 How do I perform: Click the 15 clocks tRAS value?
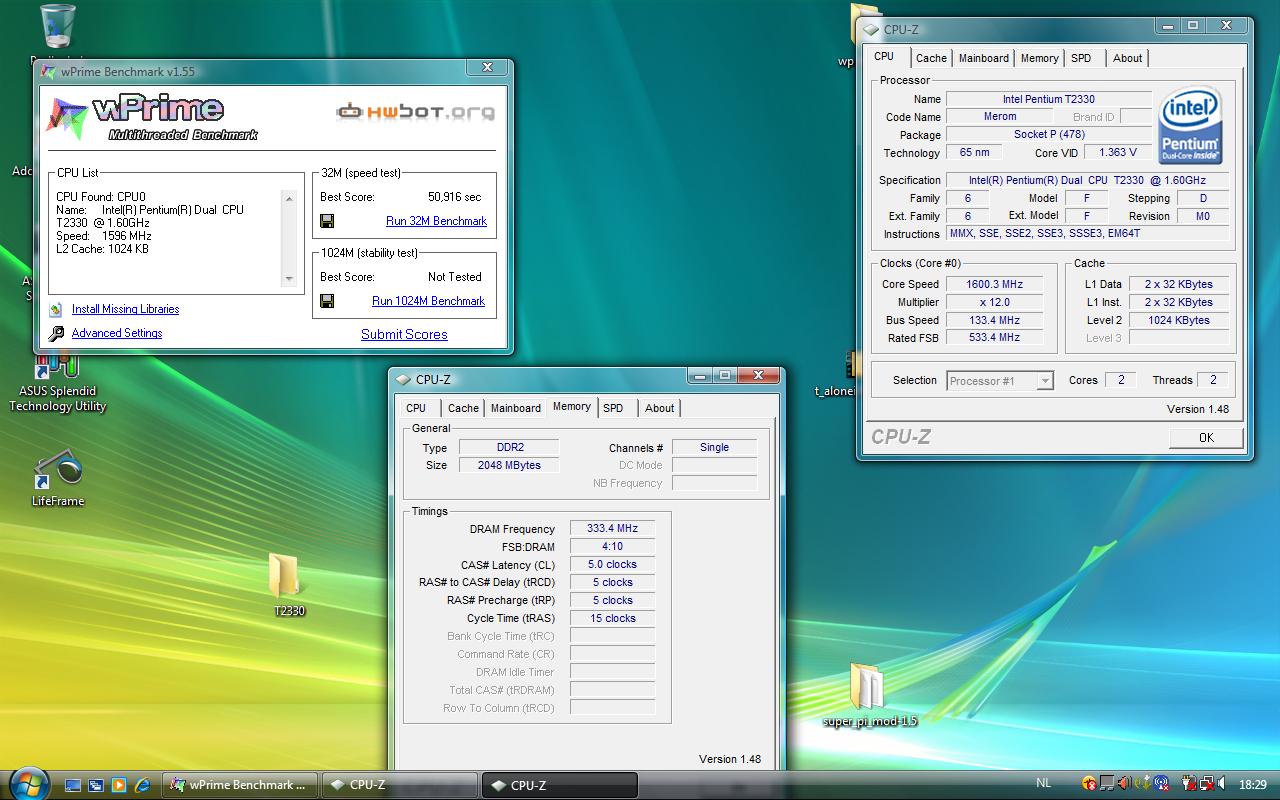(x=612, y=619)
